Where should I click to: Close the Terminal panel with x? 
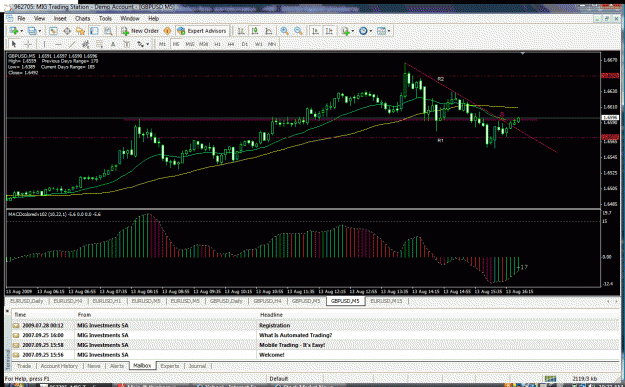point(7,310)
